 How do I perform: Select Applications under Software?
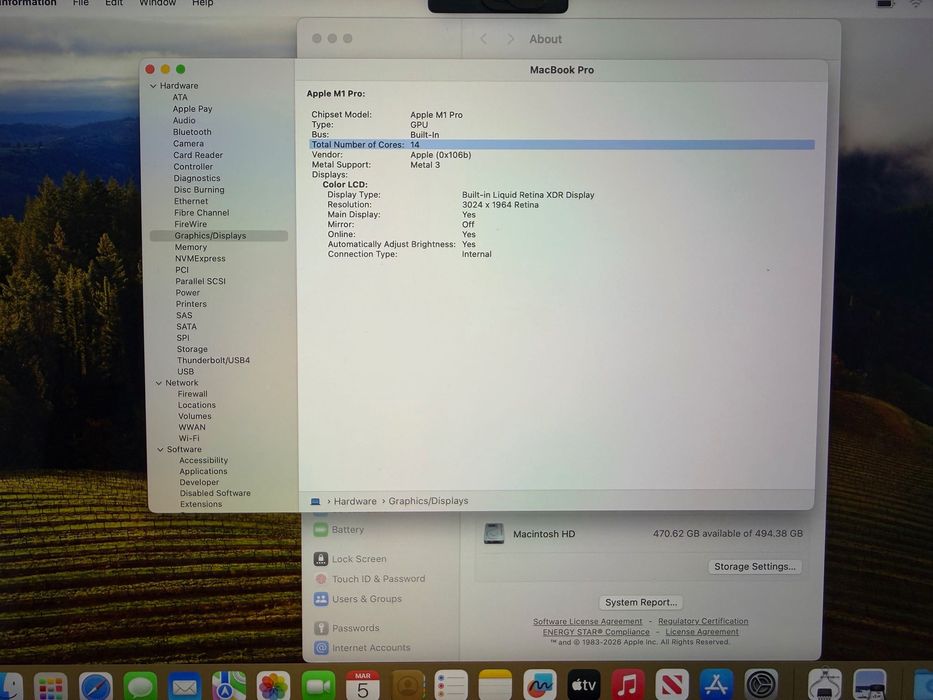(x=203, y=471)
